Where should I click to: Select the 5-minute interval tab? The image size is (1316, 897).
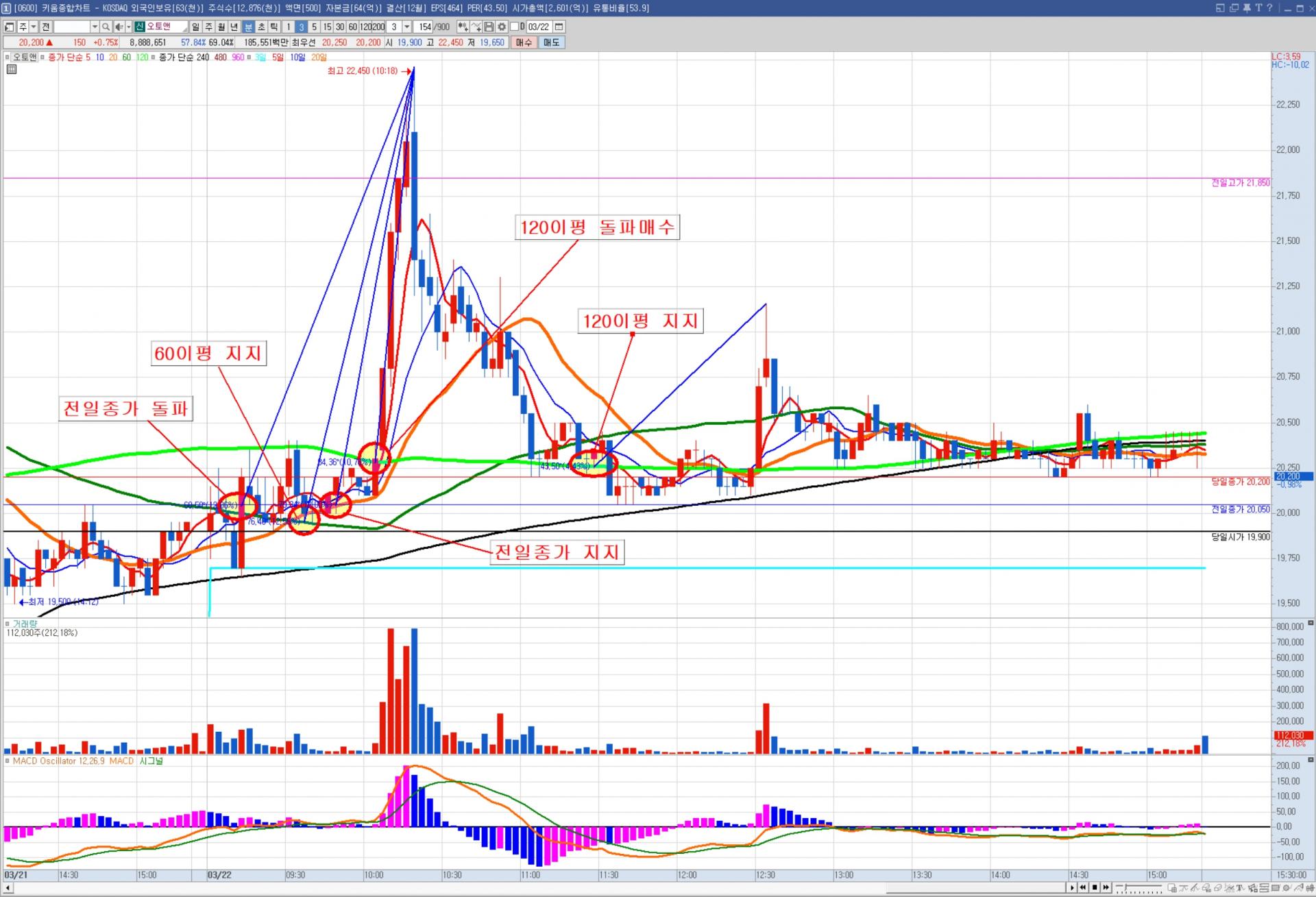pos(314,27)
